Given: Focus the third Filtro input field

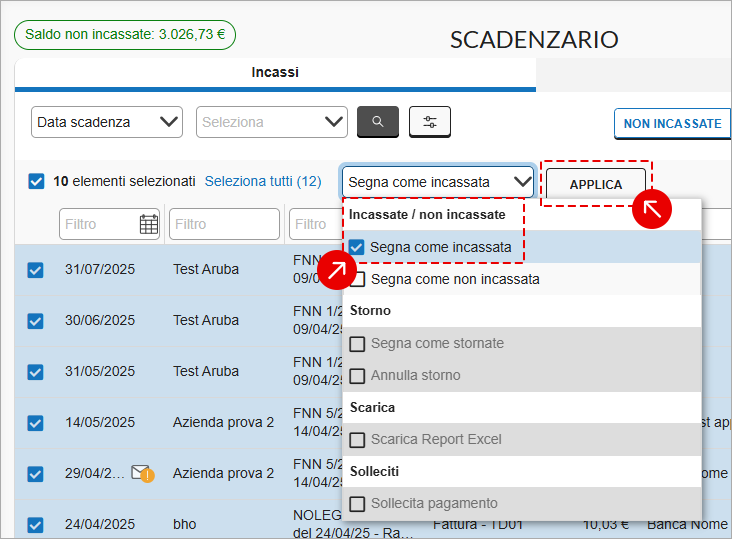Looking at the screenshot, I should pyautogui.click(x=316, y=224).
